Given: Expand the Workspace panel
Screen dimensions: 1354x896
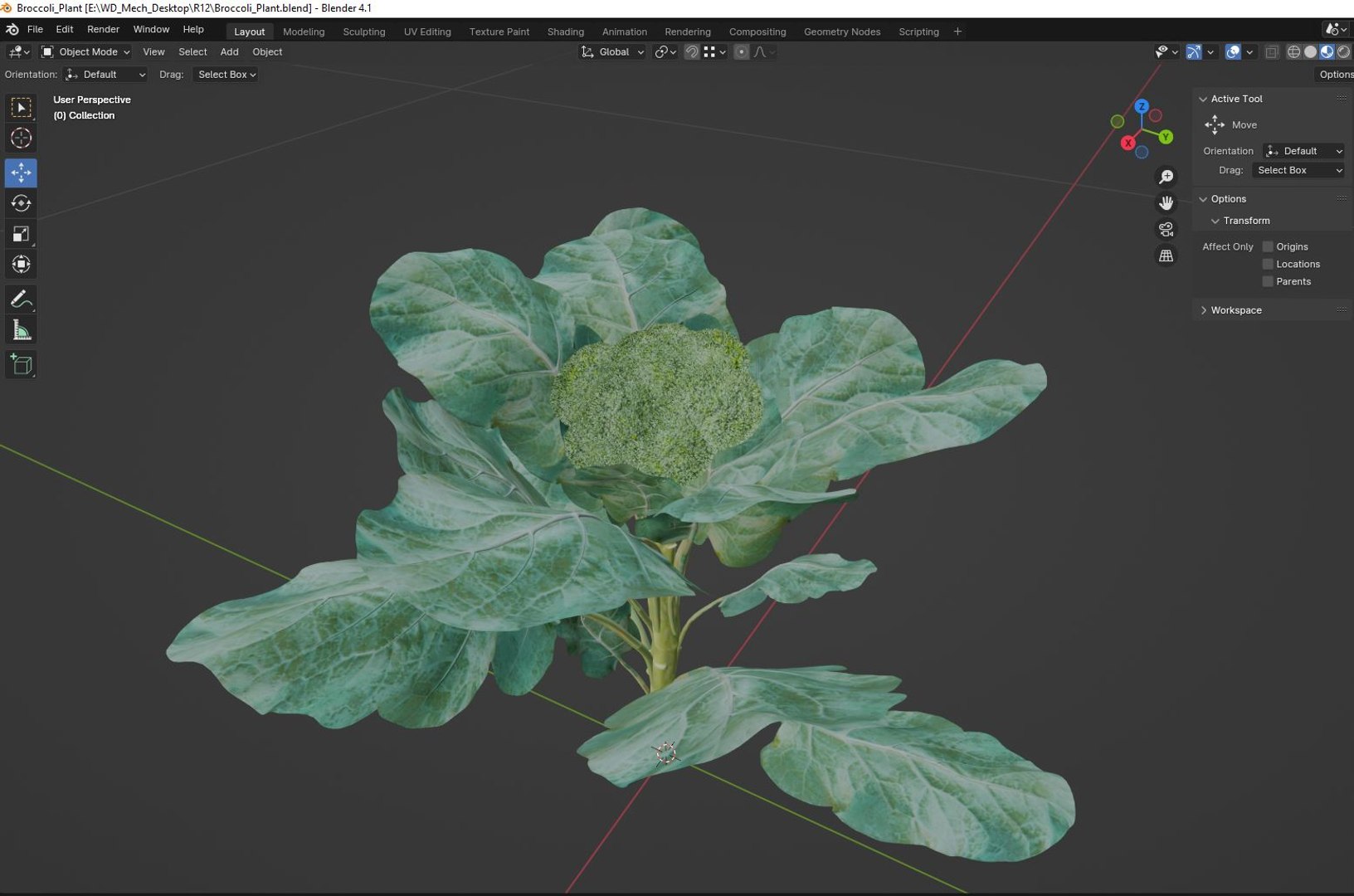Looking at the screenshot, I should 1235,310.
